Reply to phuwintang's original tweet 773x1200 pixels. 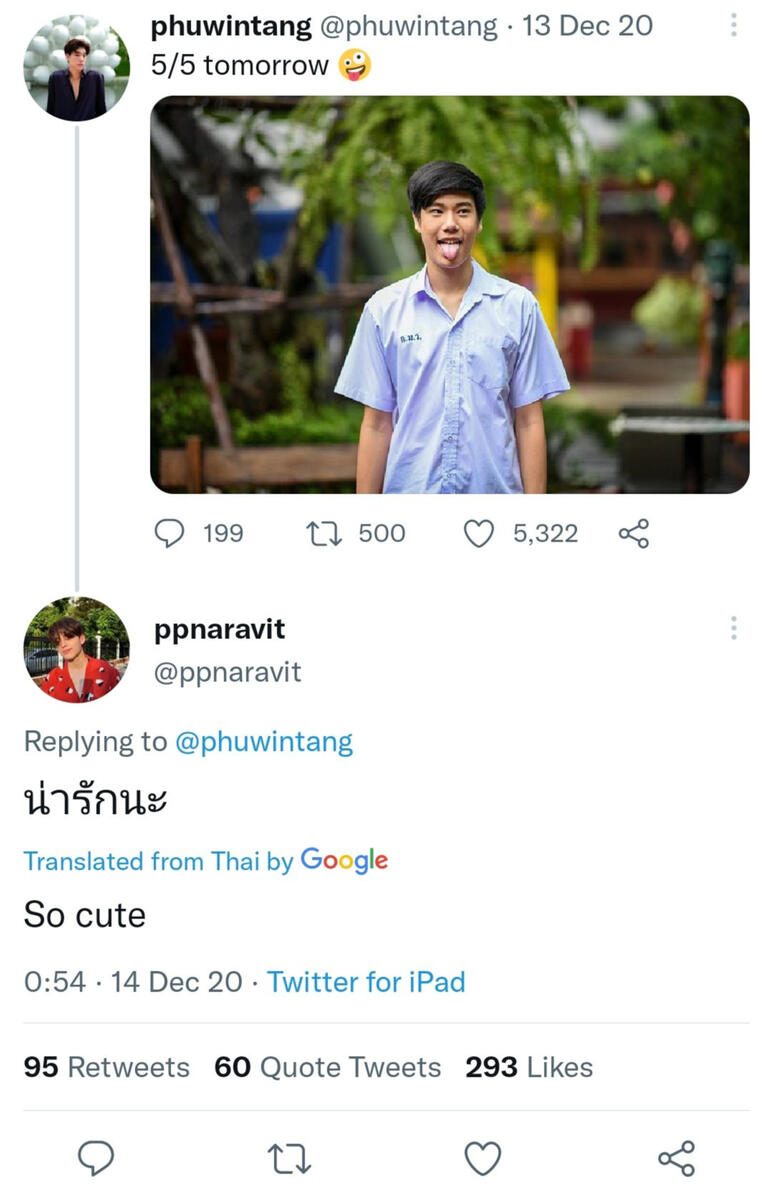click(170, 534)
